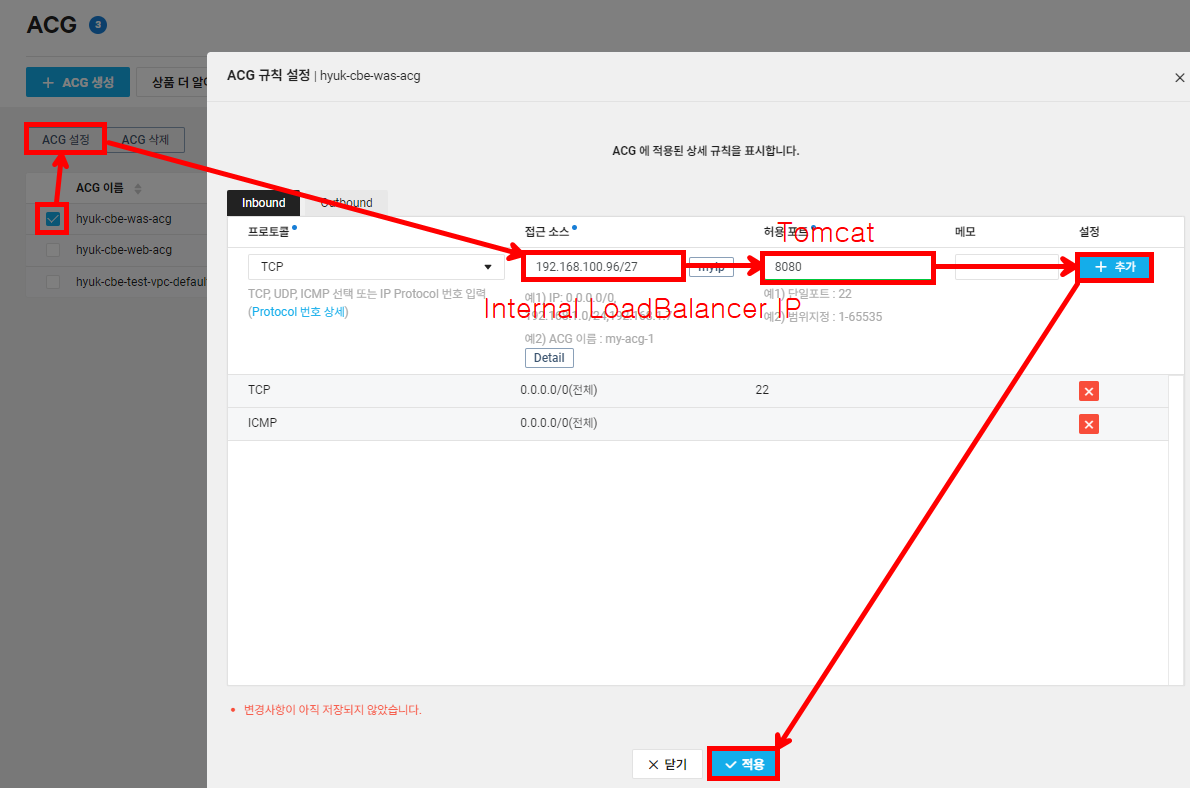The height and width of the screenshot is (788, 1190).
Task: Click the 설정 column header
Action: pyautogui.click(x=1089, y=232)
